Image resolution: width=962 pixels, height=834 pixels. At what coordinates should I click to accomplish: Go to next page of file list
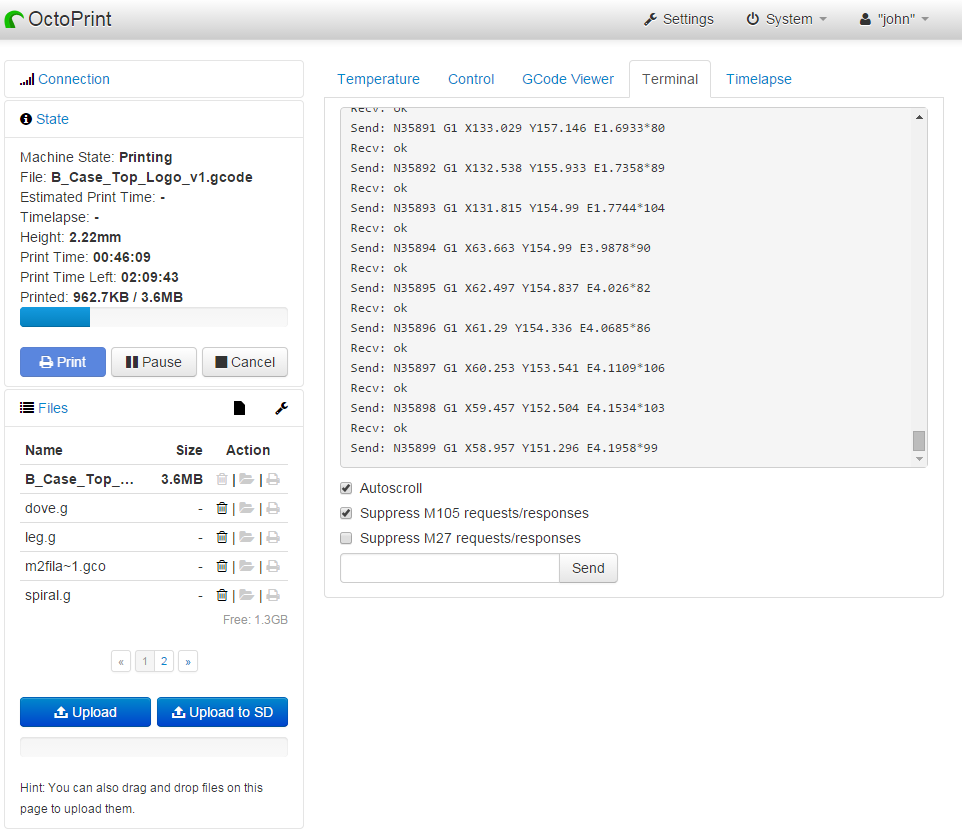click(187, 661)
